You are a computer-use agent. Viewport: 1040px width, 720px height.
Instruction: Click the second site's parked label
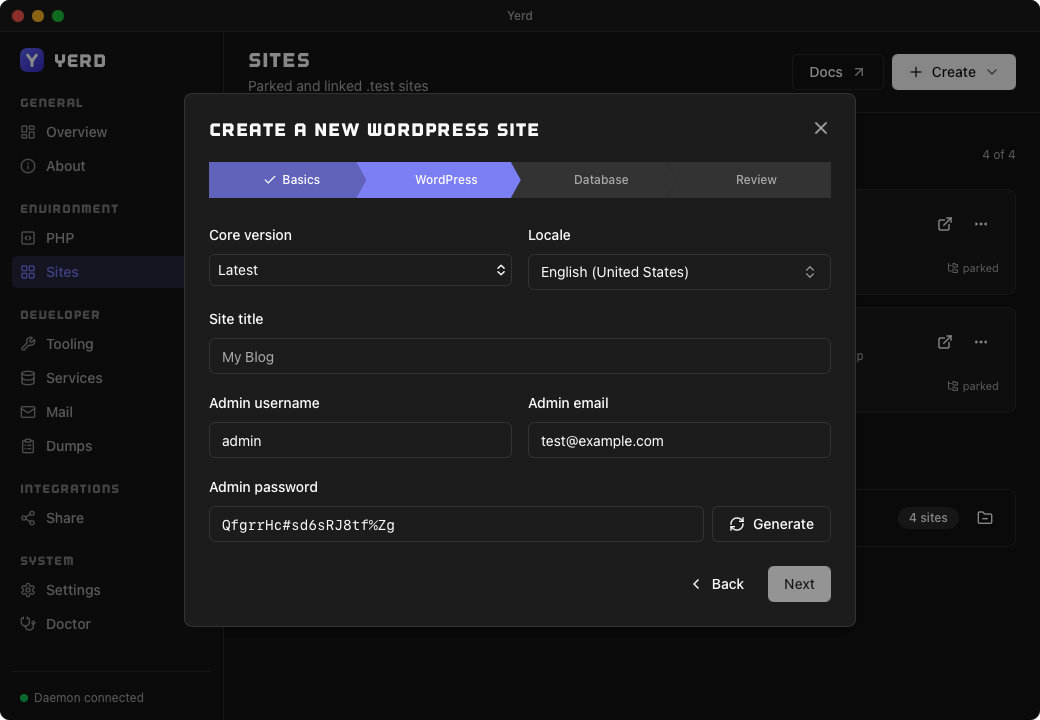click(972, 386)
